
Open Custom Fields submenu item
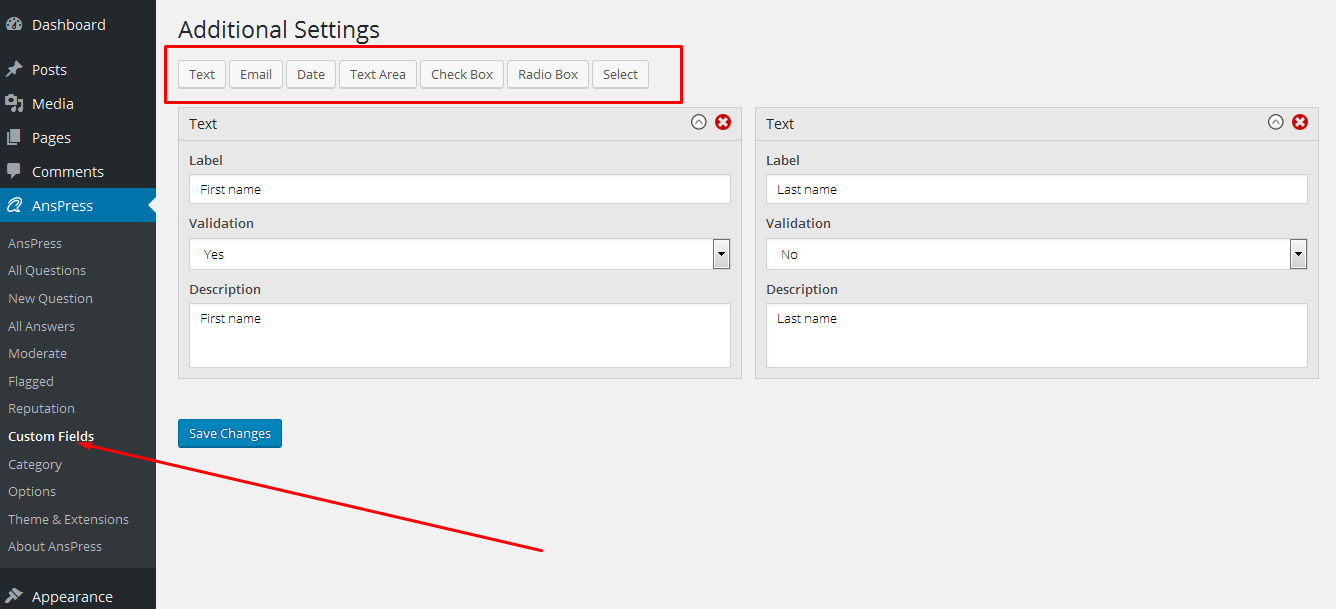coord(51,436)
